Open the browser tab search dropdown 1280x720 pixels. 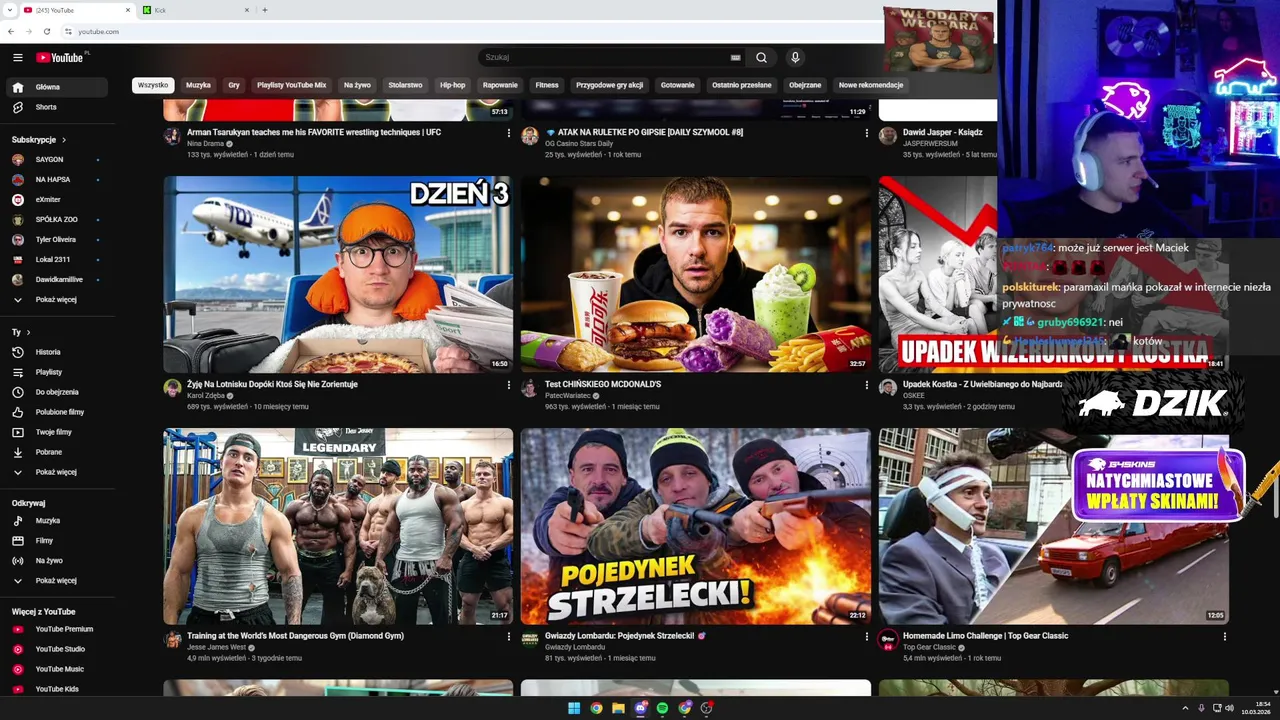[8, 10]
